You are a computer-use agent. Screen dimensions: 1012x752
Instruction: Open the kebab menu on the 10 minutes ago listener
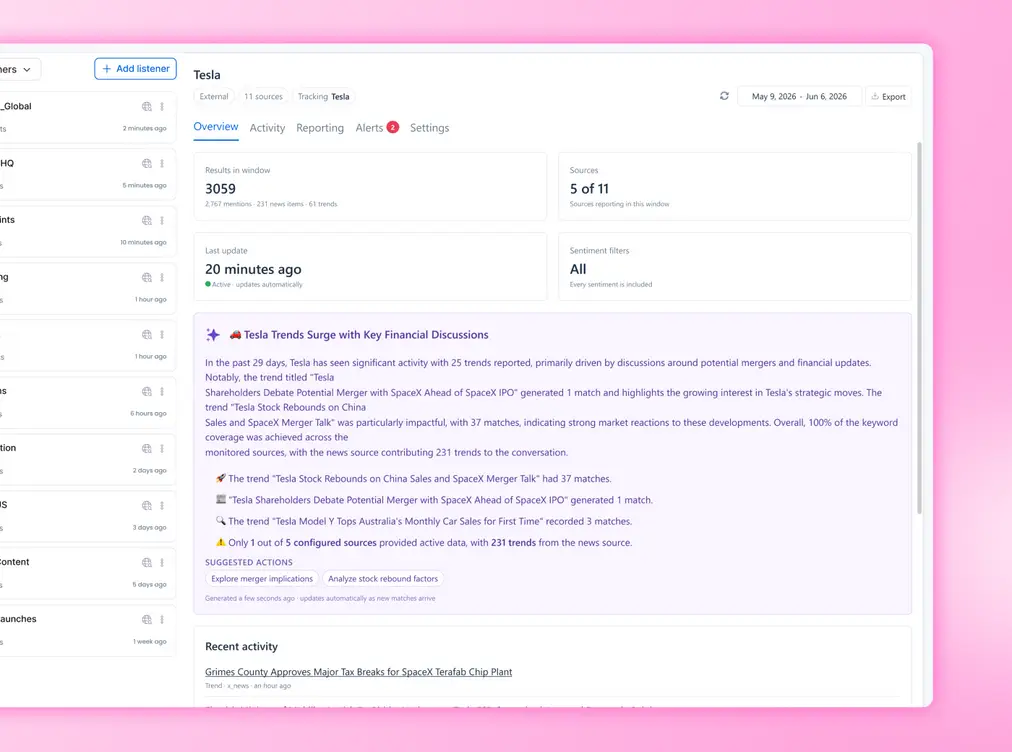click(x=162, y=220)
